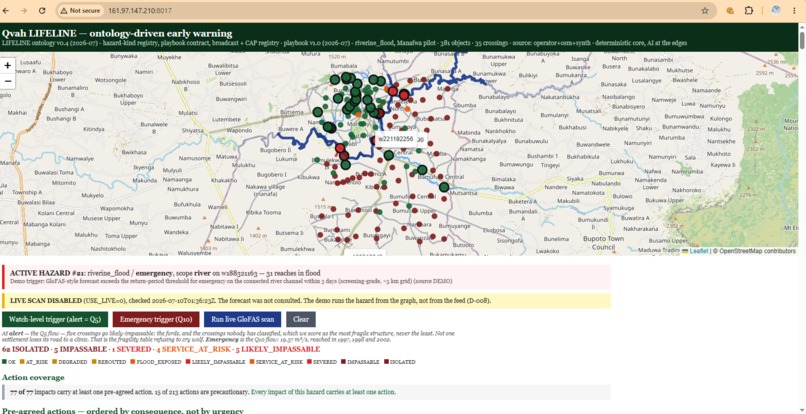The width and height of the screenshot is (806, 414).
Task: Run live GloFAS scan
Action: tap(243, 319)
